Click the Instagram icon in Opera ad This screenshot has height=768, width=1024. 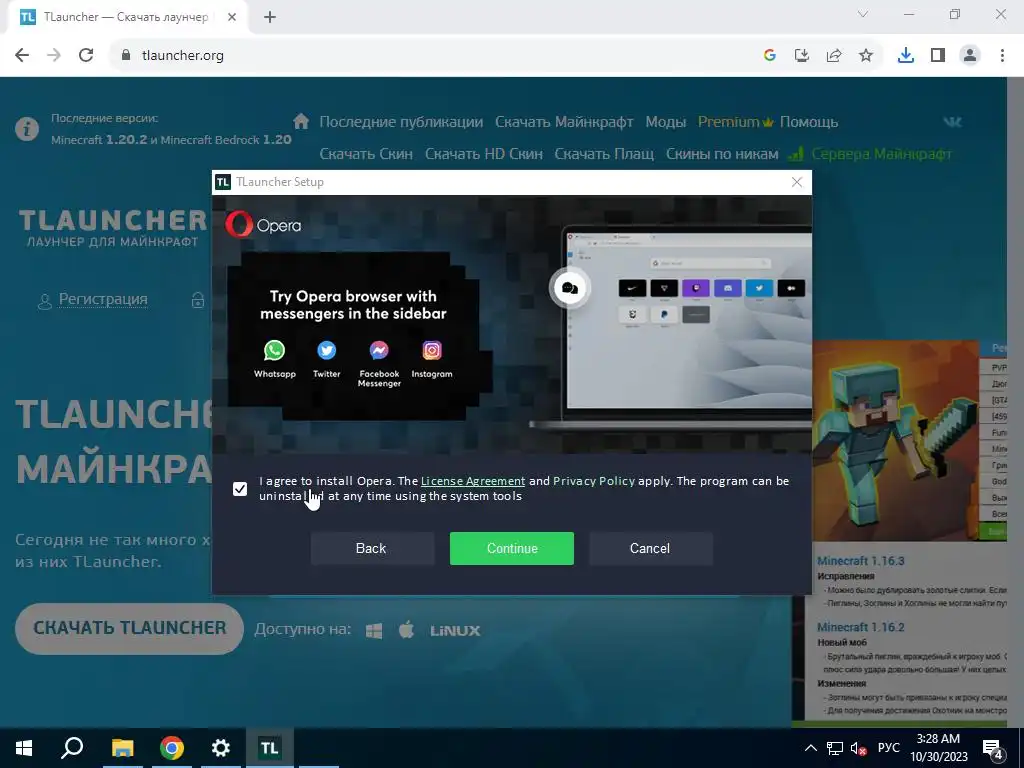tap(432, 351)
